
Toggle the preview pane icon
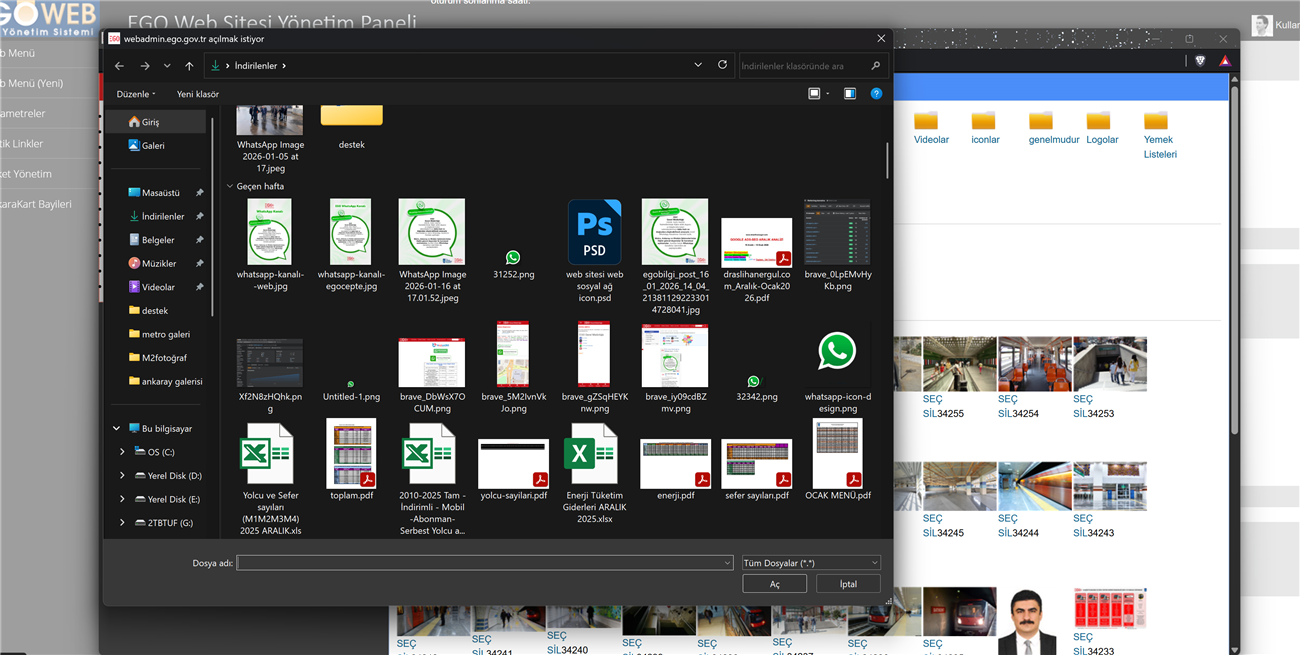click(x=849, y=94)
